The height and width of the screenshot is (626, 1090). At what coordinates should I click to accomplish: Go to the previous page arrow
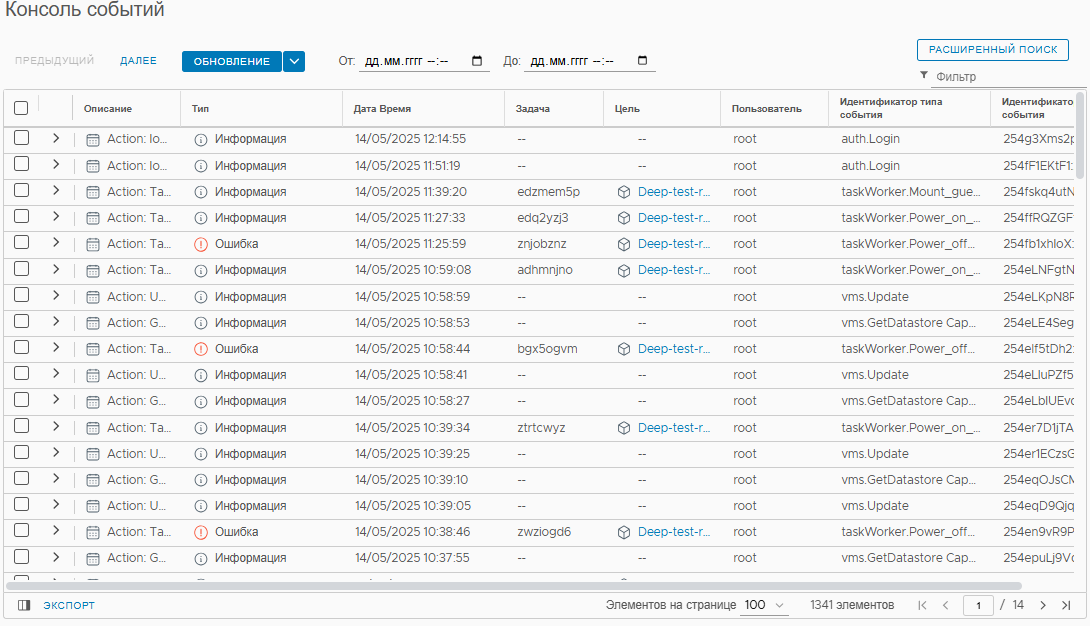[x=945, y=605]
